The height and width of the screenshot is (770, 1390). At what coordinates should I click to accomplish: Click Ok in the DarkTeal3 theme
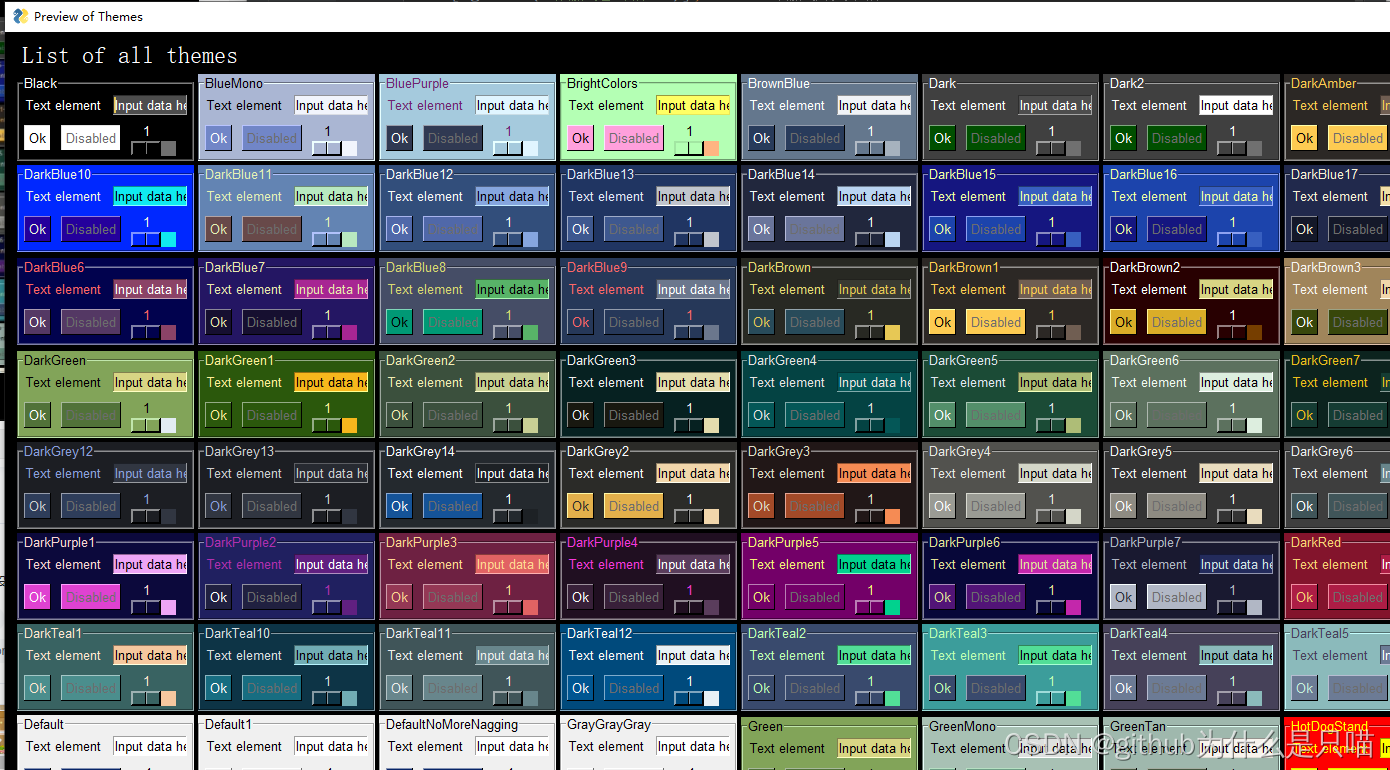point(943,688)
